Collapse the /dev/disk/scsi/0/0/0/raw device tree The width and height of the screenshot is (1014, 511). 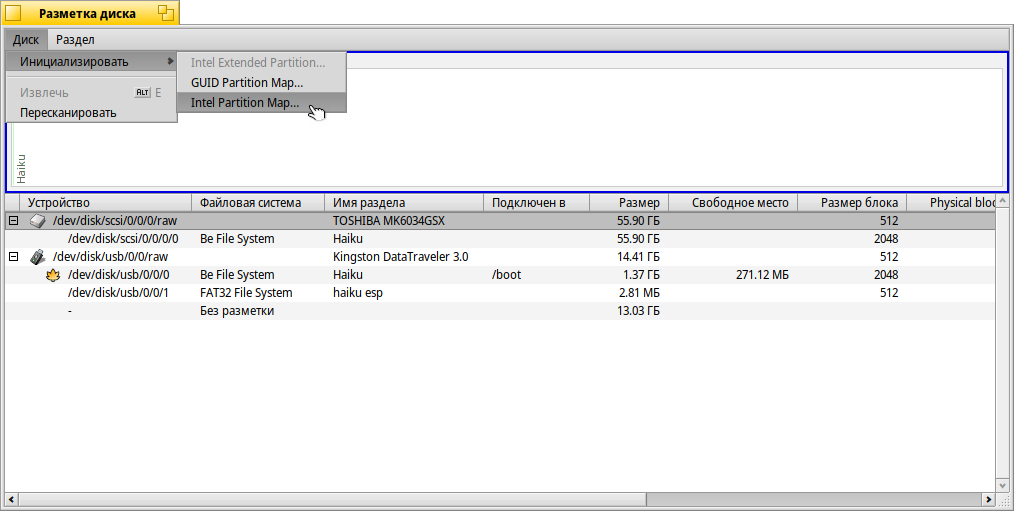click(x=13, y=221)
